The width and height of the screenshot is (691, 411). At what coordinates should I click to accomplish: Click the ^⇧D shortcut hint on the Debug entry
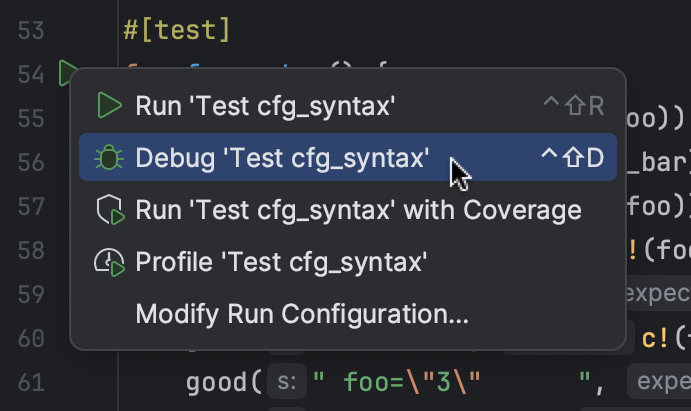572,158
